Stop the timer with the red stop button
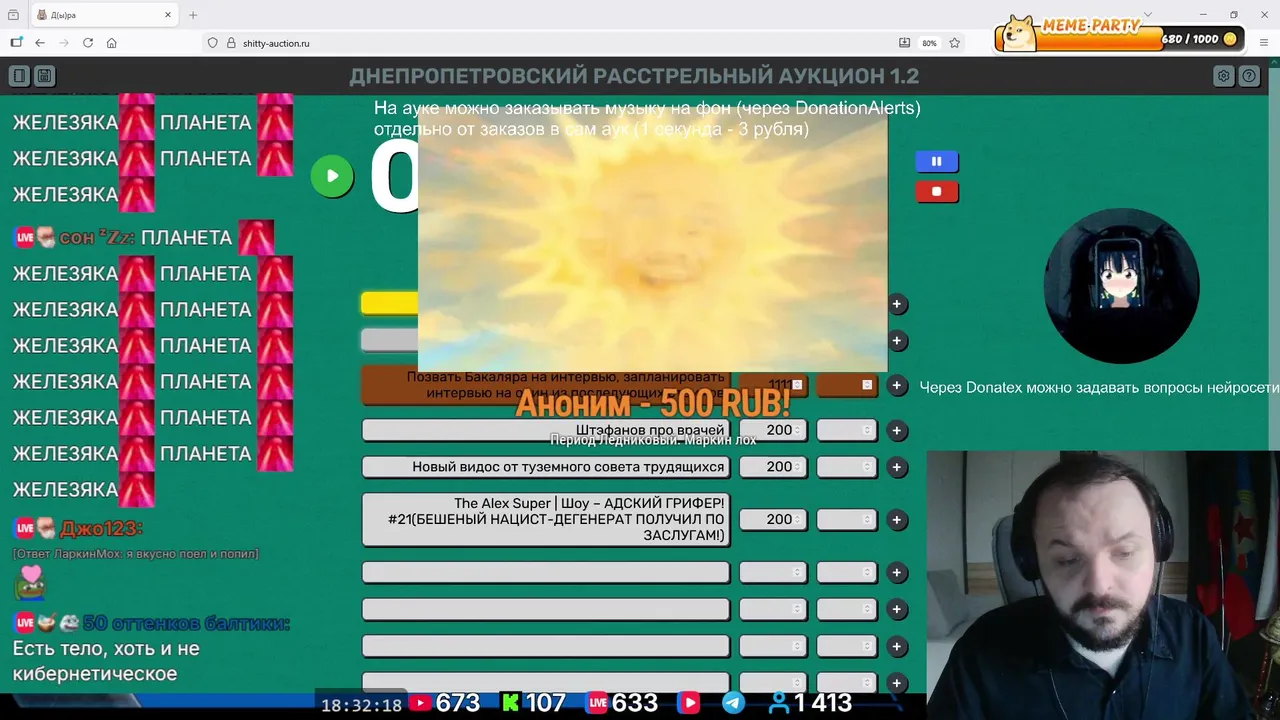Image resolution: width=1280 pixels, height=720 pixels. [937, 192]
